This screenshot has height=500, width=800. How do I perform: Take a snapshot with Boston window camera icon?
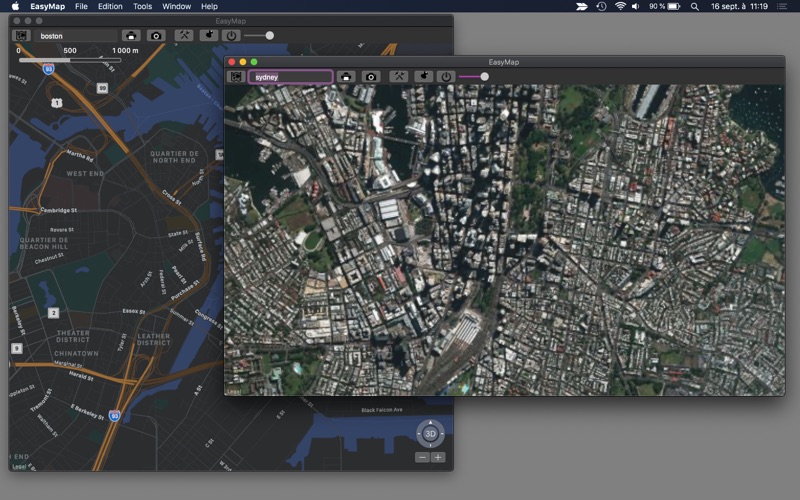(x=156, y=35)
